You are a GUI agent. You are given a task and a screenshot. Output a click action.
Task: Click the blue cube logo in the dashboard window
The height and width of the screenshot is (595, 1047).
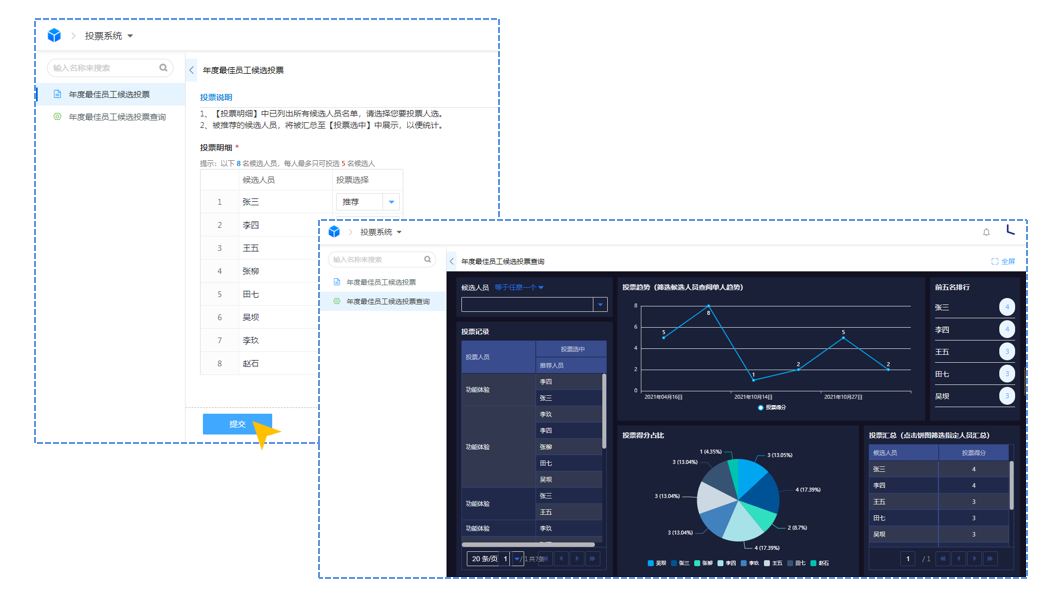coord(334,232)
